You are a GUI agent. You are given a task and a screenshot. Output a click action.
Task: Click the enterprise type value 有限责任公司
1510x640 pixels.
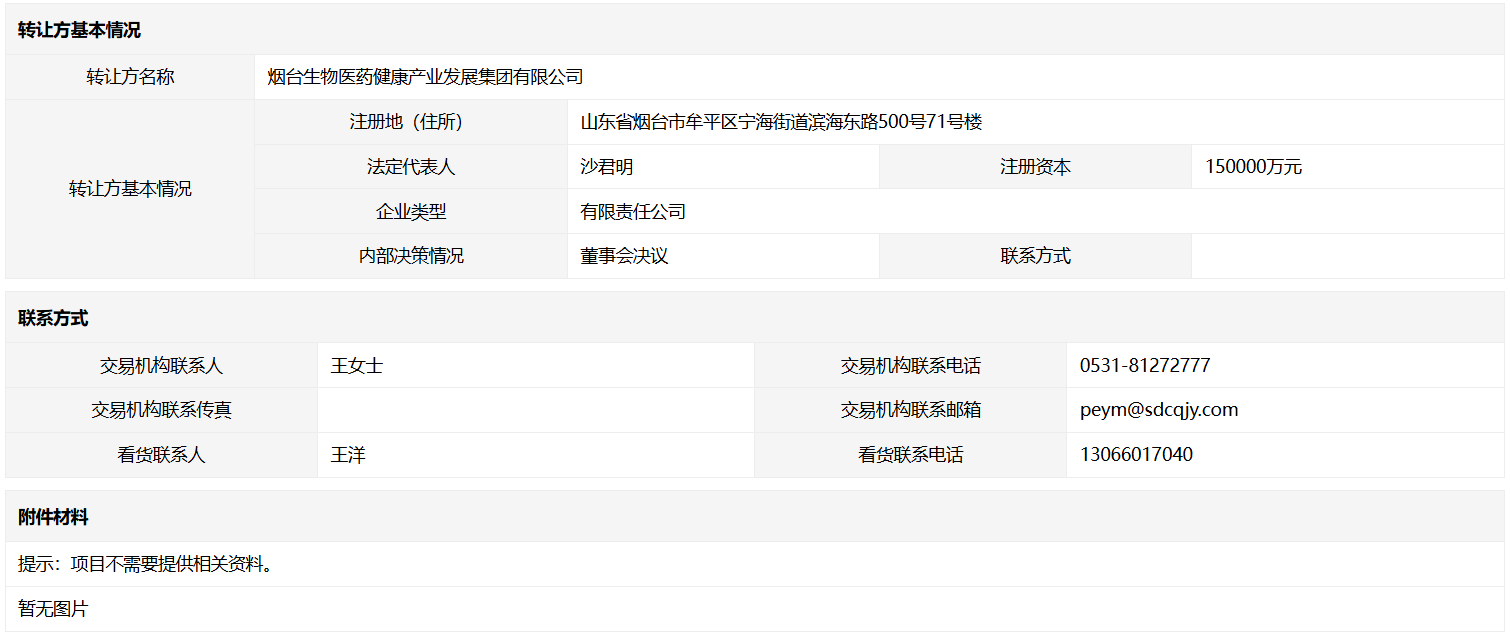click(x=633, y=212)
